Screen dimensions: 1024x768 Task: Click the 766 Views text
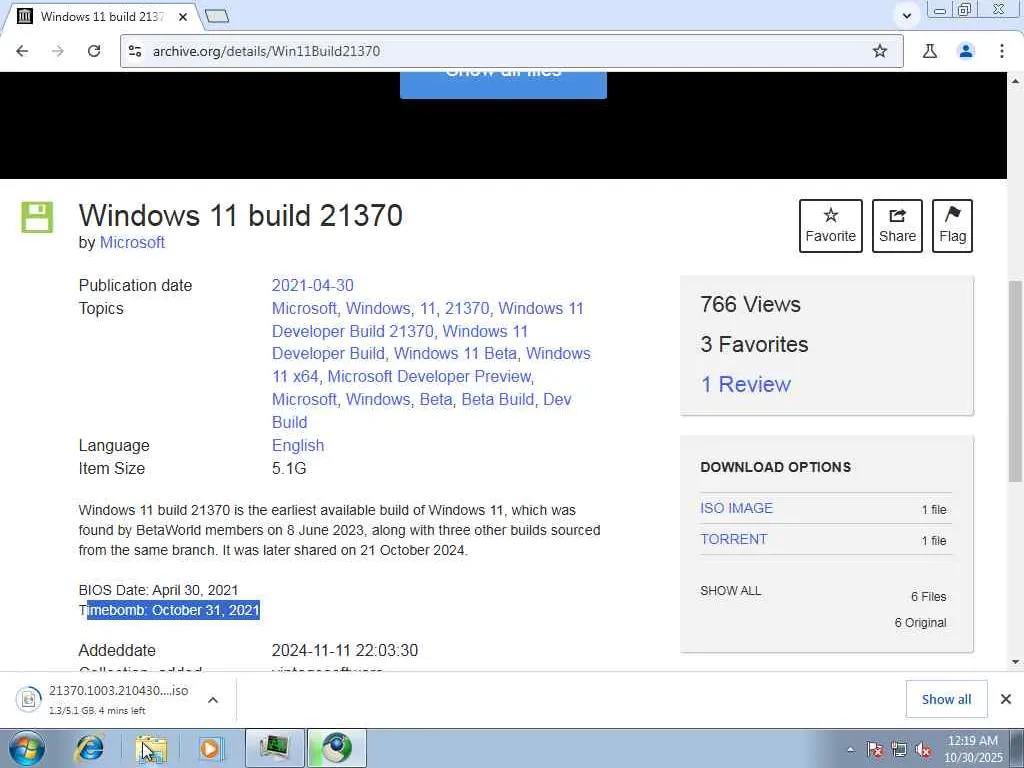tap(750, 304)
